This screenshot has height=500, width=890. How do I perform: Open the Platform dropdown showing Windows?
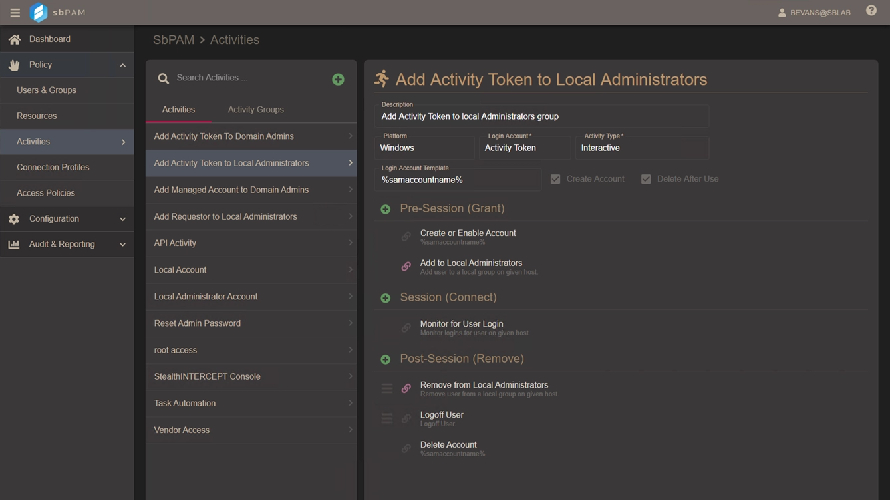[x=424, y=148]
